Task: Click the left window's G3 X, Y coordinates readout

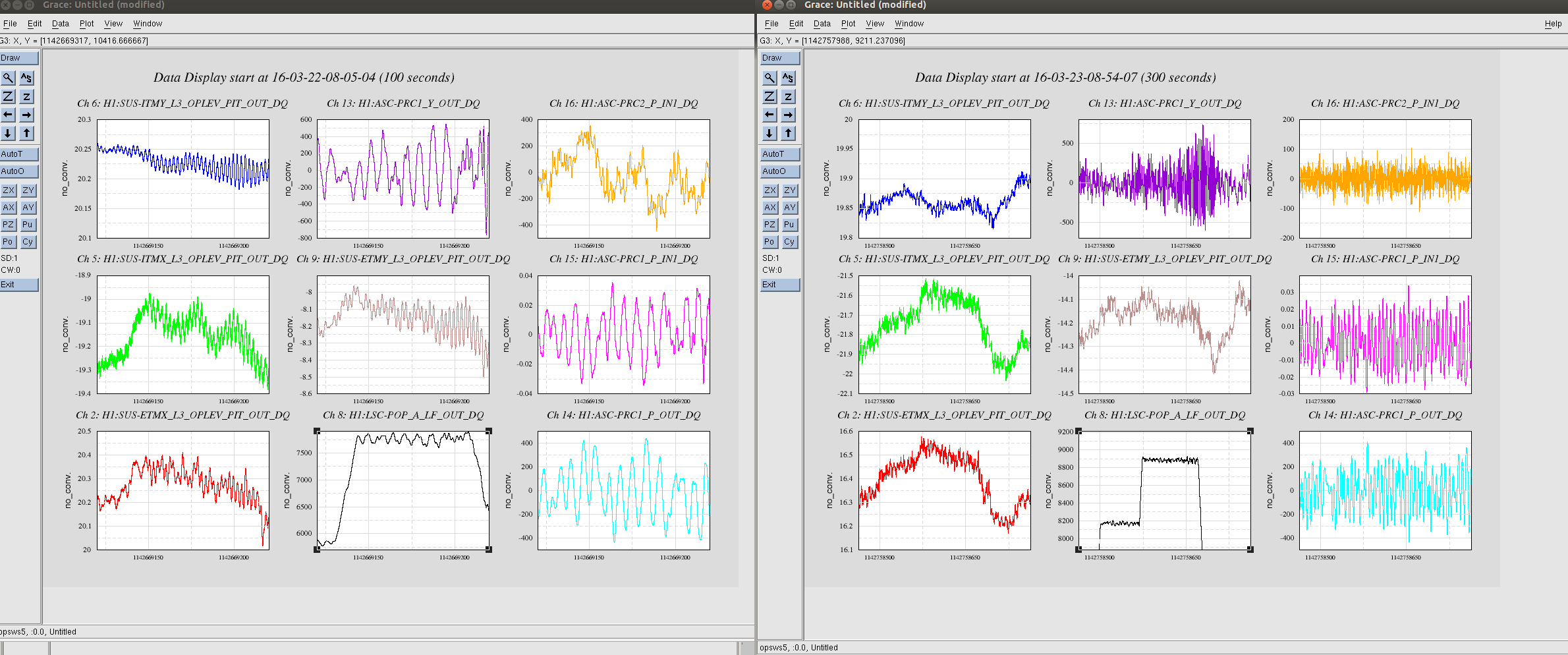Action: (74, 41)
